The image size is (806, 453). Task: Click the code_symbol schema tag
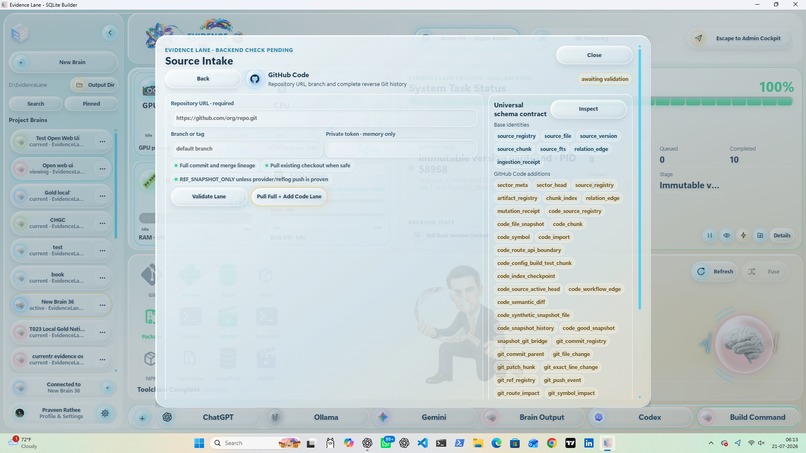[513, 237]
